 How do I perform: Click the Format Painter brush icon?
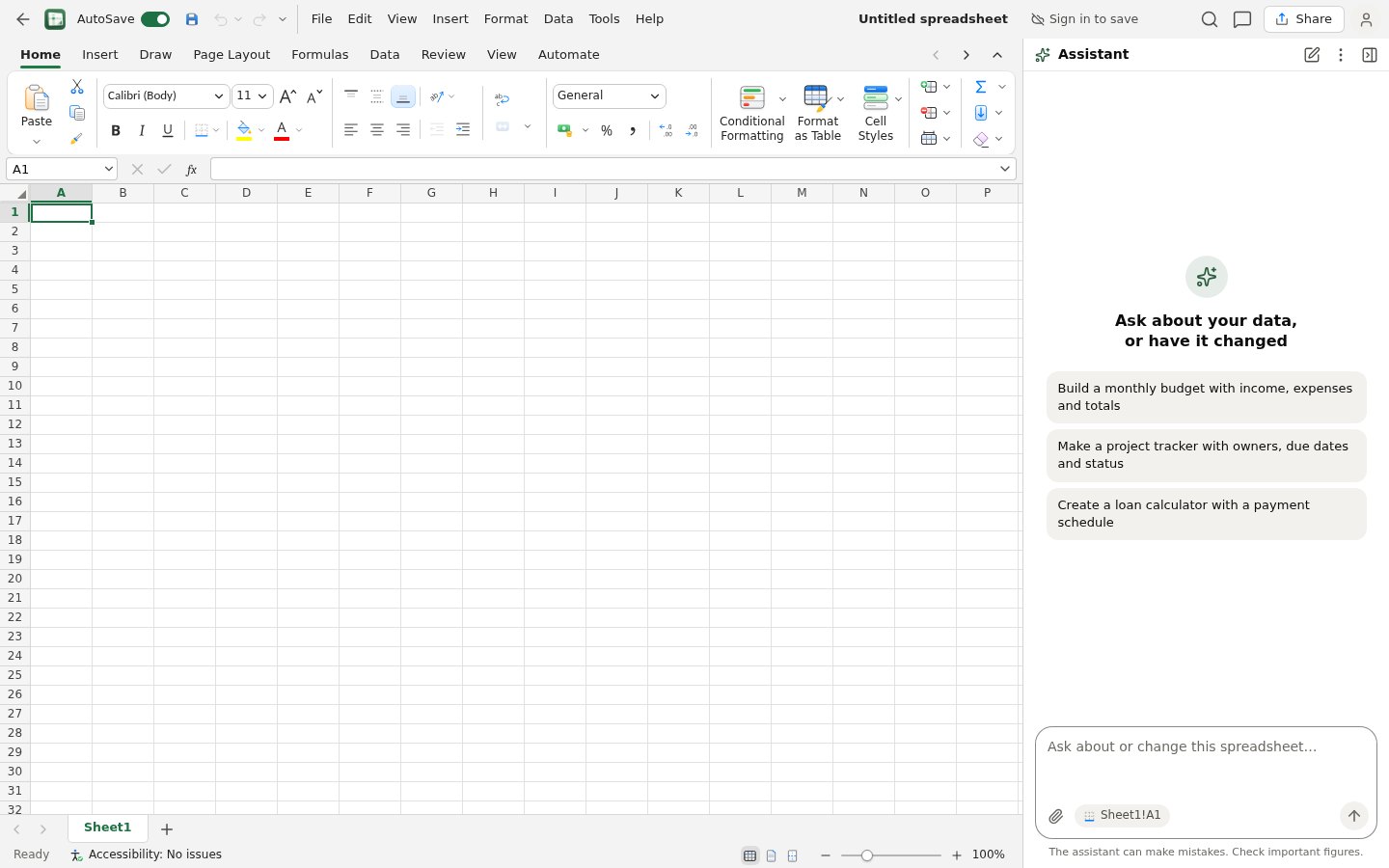coord(76,140)
